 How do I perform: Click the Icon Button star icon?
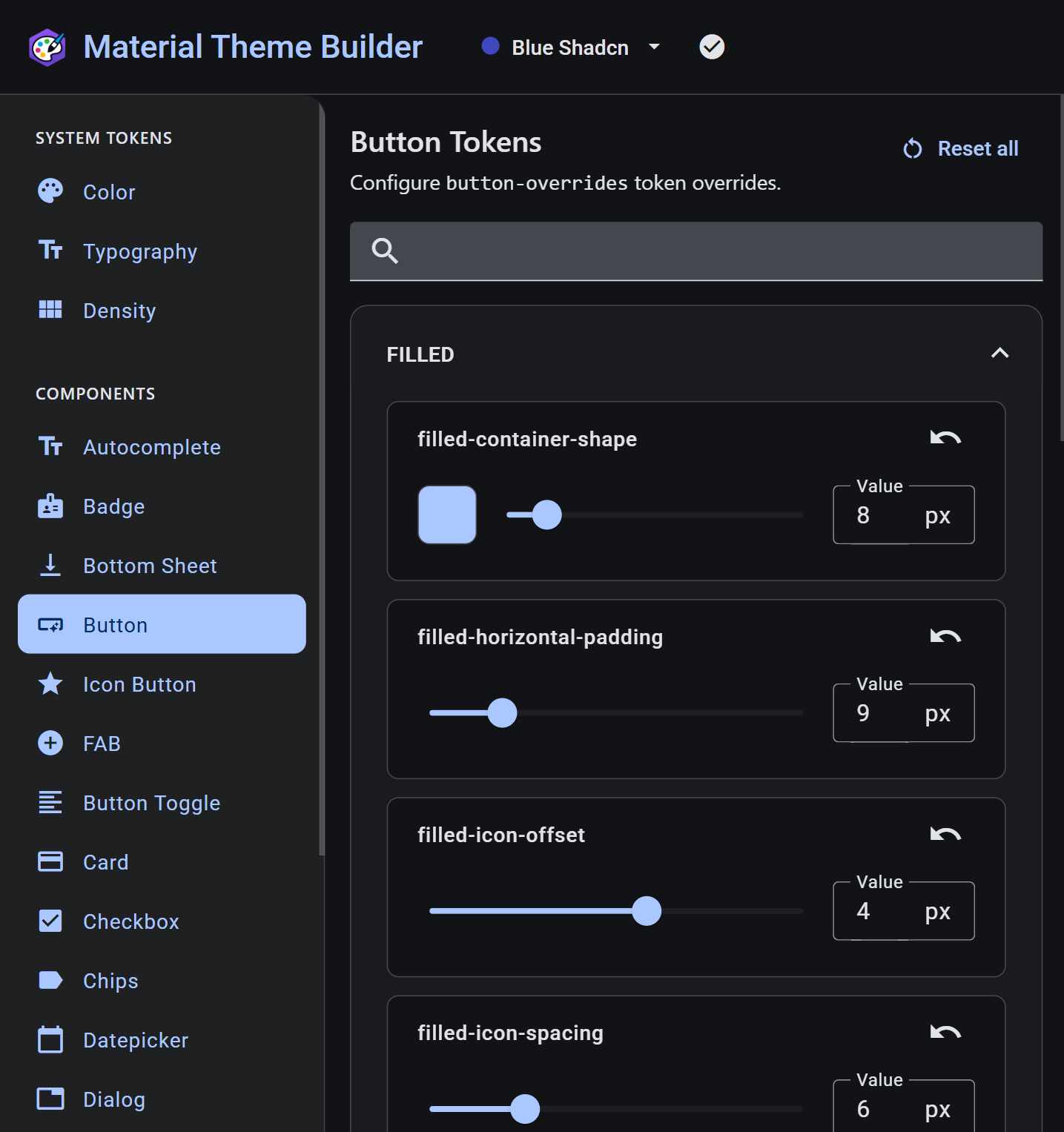tap(50, 683)
